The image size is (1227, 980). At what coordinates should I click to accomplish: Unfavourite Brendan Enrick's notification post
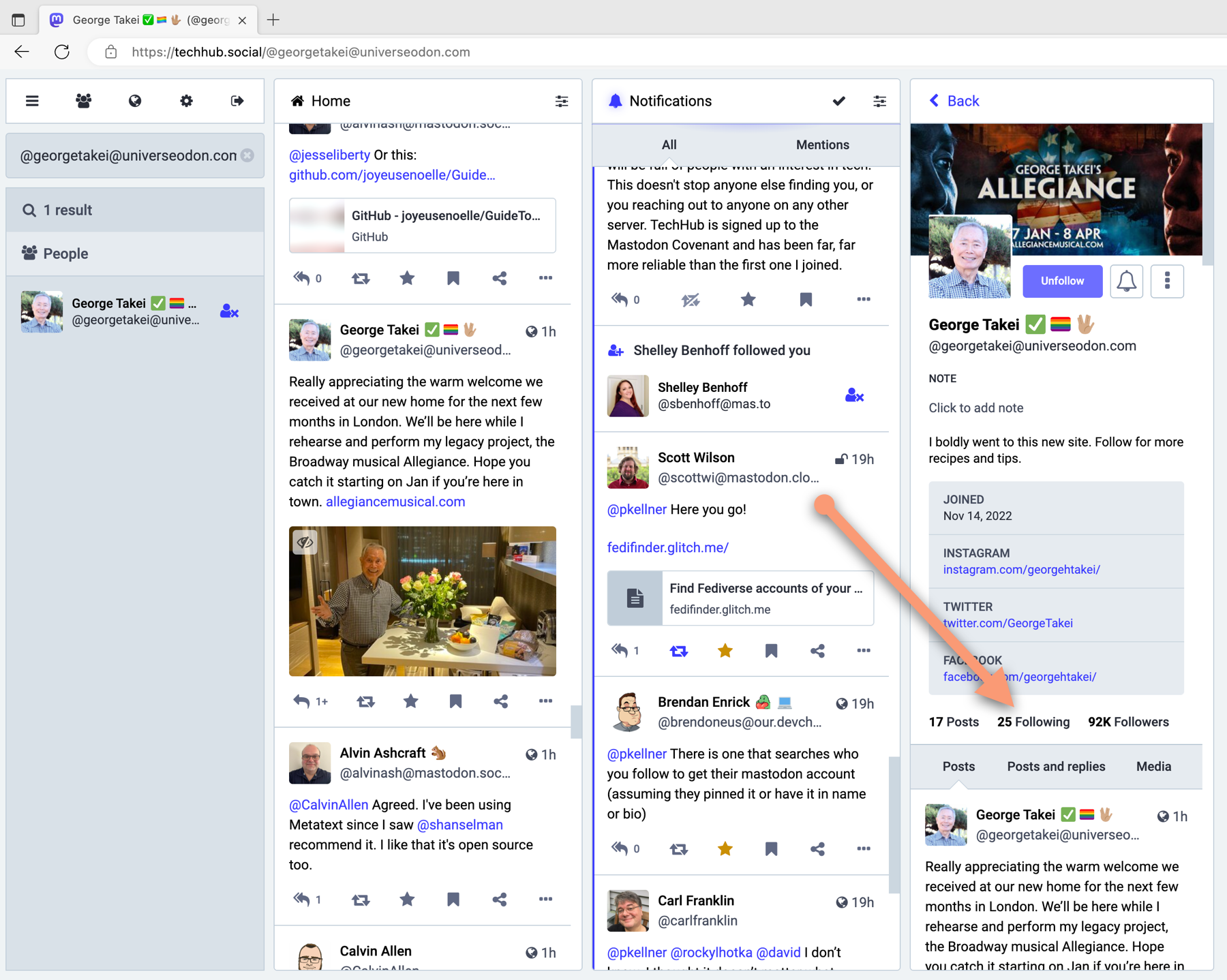pos(725,849)
